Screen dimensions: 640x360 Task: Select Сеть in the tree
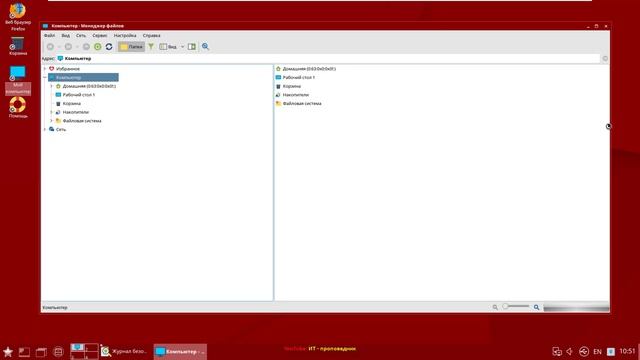pyautogui.click(x=57, y=129)
